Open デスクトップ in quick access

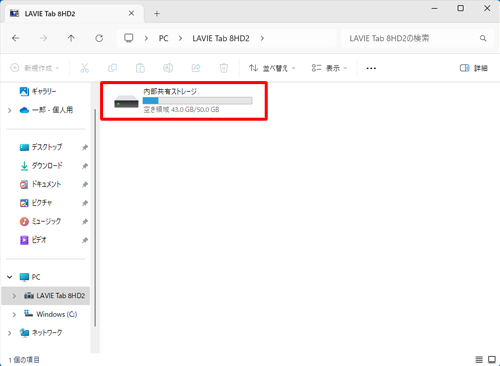[x=41, y=147]
